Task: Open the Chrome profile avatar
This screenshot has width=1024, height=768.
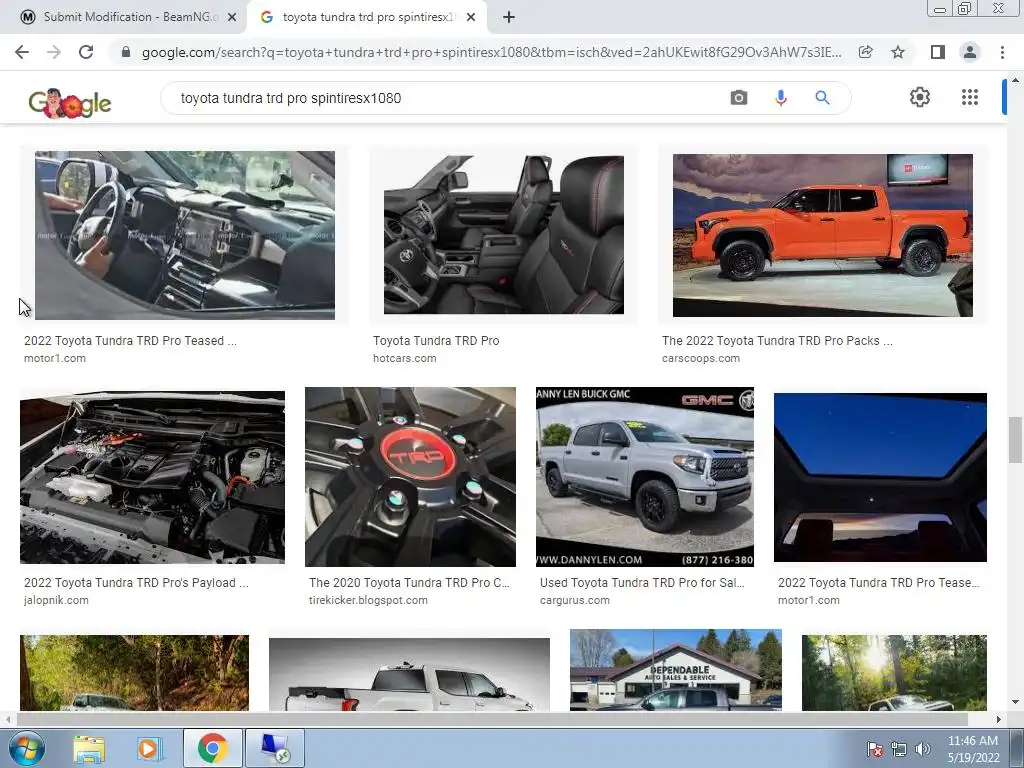Action: [970, 52]
